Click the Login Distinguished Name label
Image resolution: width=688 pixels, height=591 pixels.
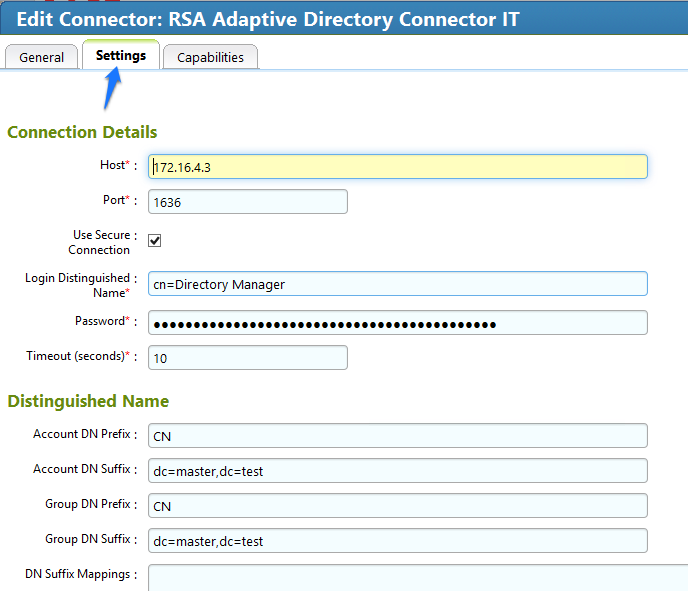(78, 285)
